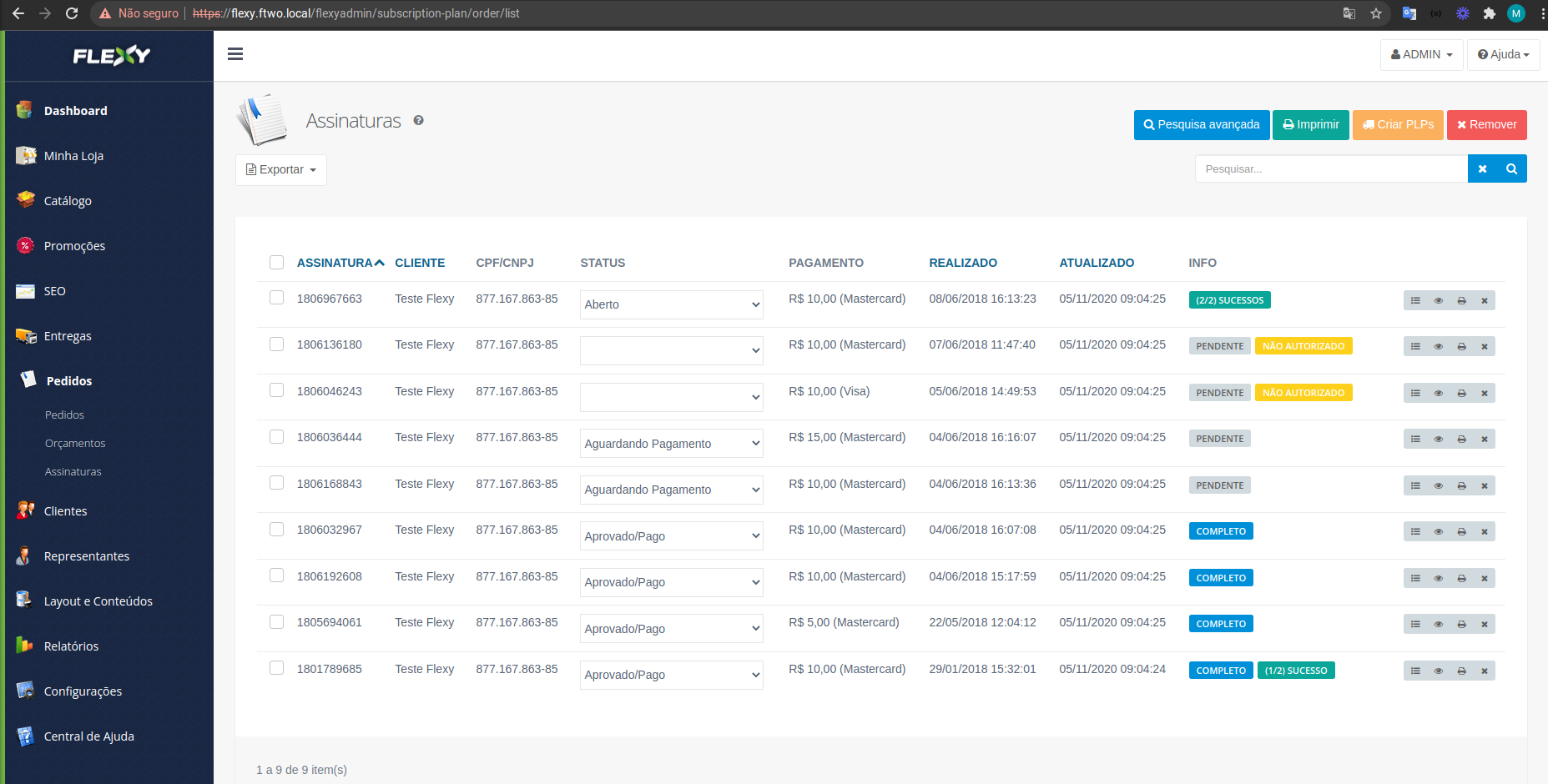Screen dimensions: 1548x784
Task: Click the hamburger menu icon to collapse sidebar
Action: (235, 54)
